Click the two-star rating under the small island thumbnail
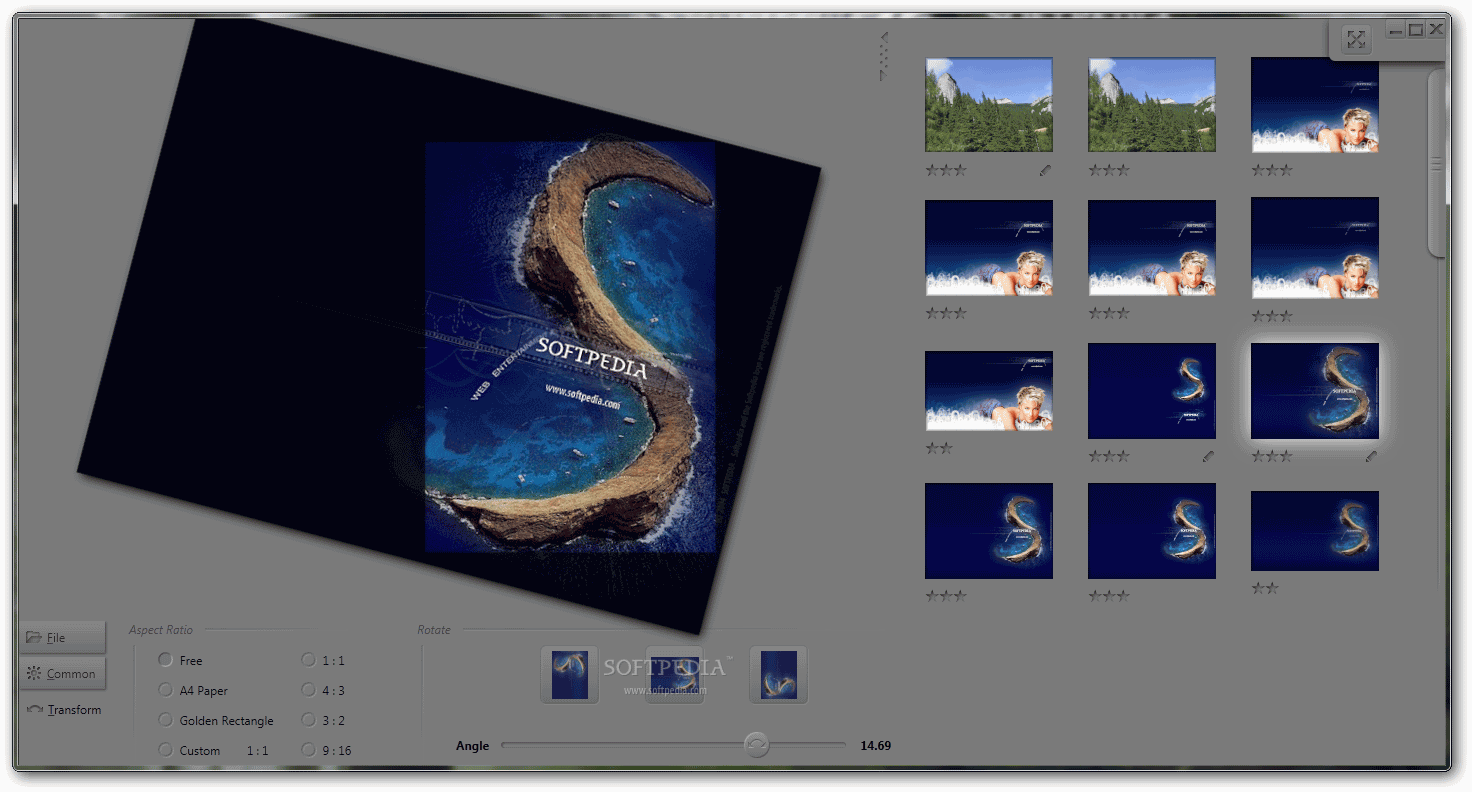Viewport: 1472px width, 792px height. [x=1265, y=588]
